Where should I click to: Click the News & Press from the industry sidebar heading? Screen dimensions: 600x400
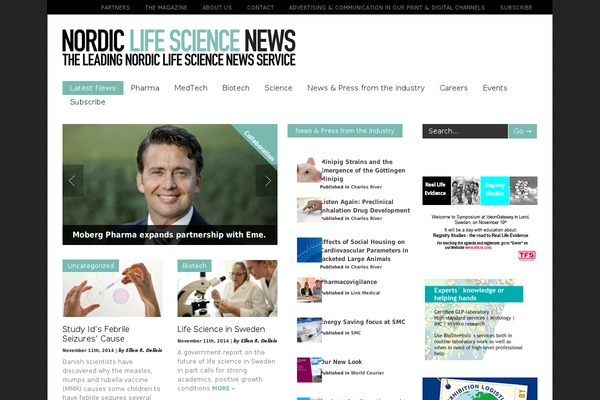point(345,131)
